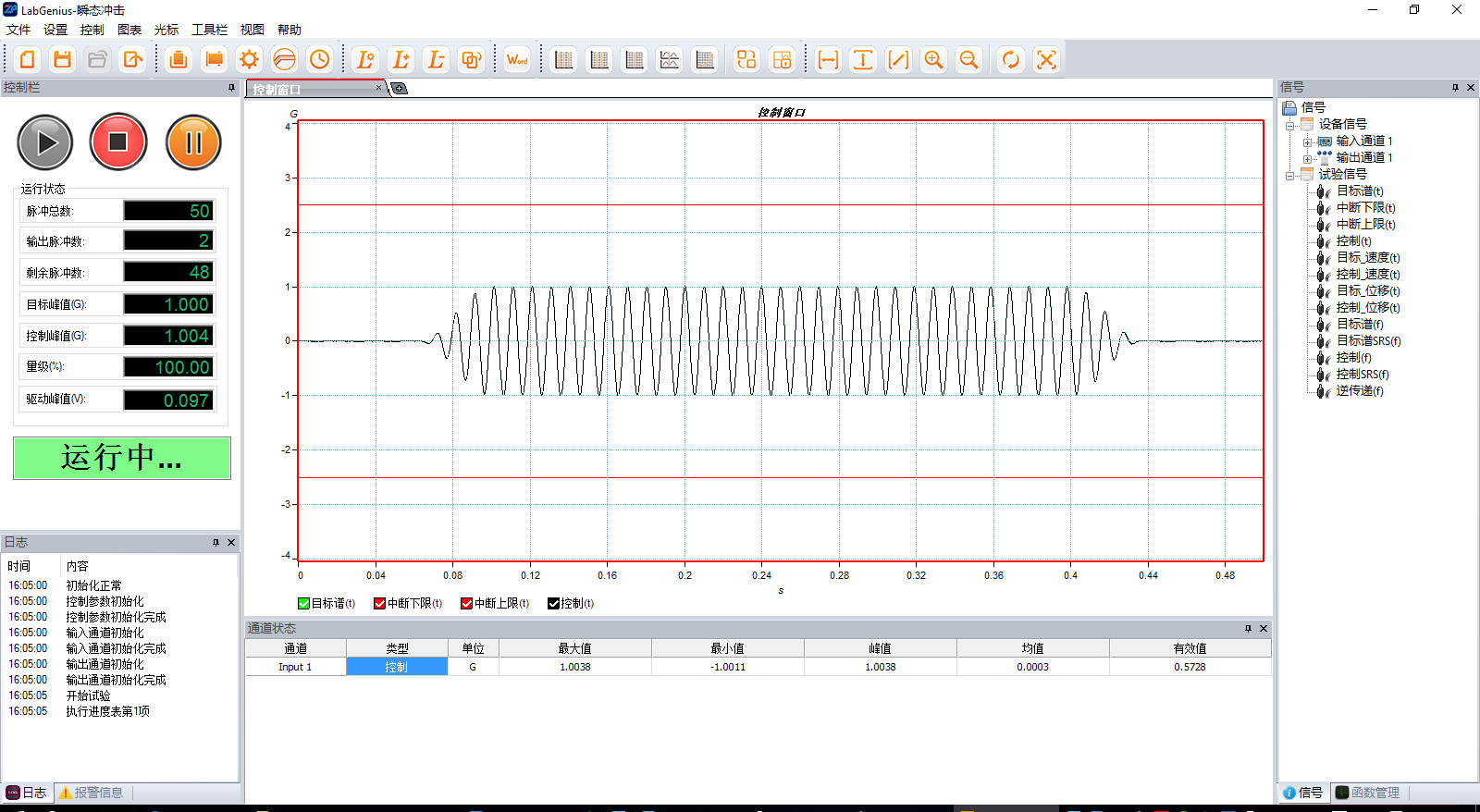
Task: Pin the 控制栏 panel
Action: coord(231,88)
